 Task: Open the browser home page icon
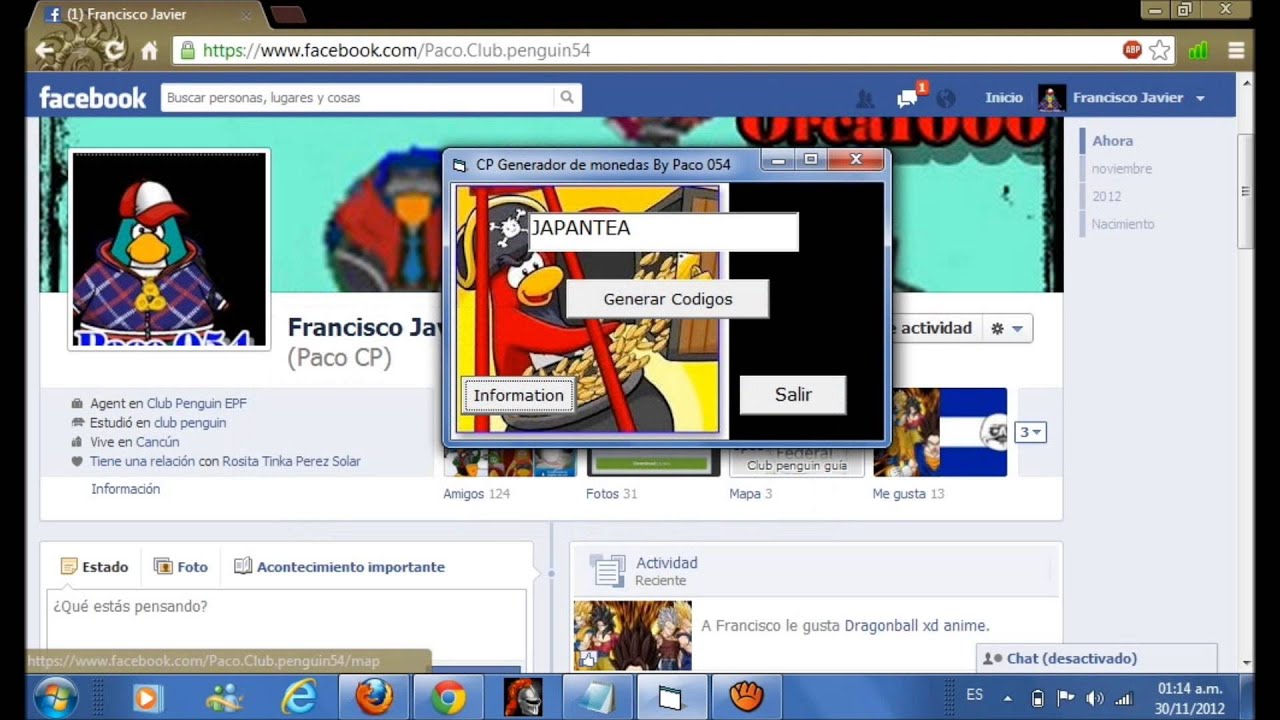(149, 50)
